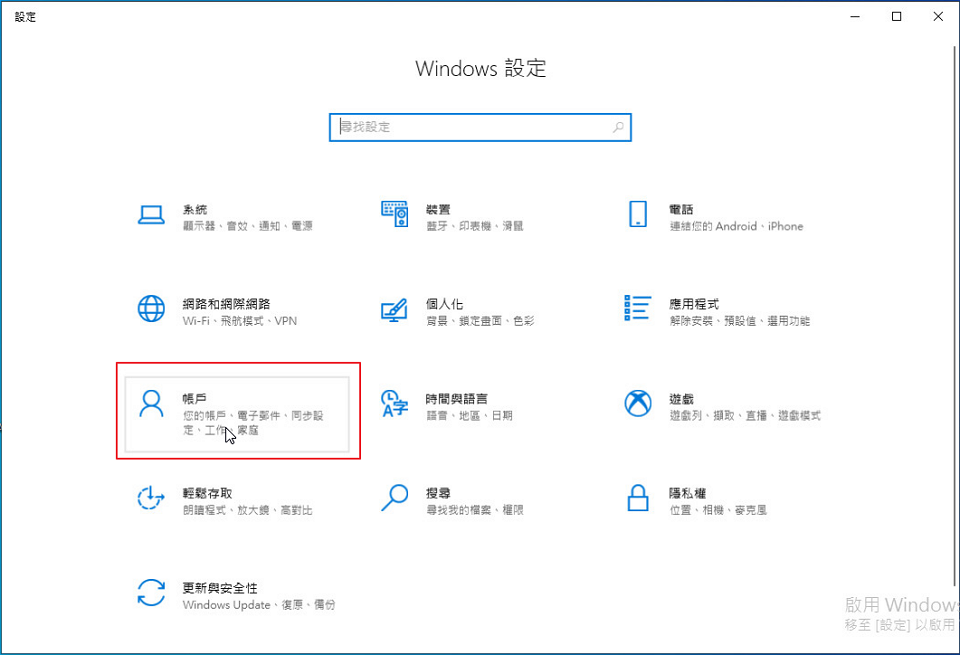Click the 尋找我的檔案、權限 description

point(474,510)
